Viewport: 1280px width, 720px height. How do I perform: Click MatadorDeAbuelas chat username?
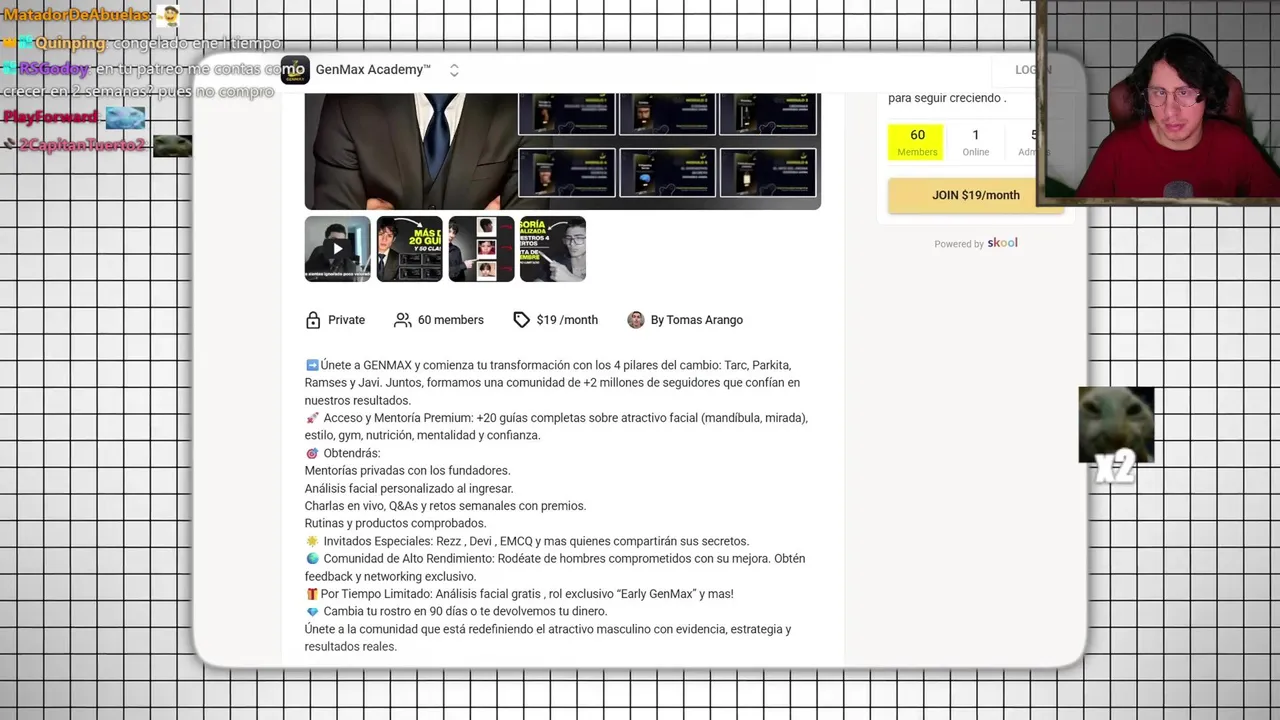[76, 15]
